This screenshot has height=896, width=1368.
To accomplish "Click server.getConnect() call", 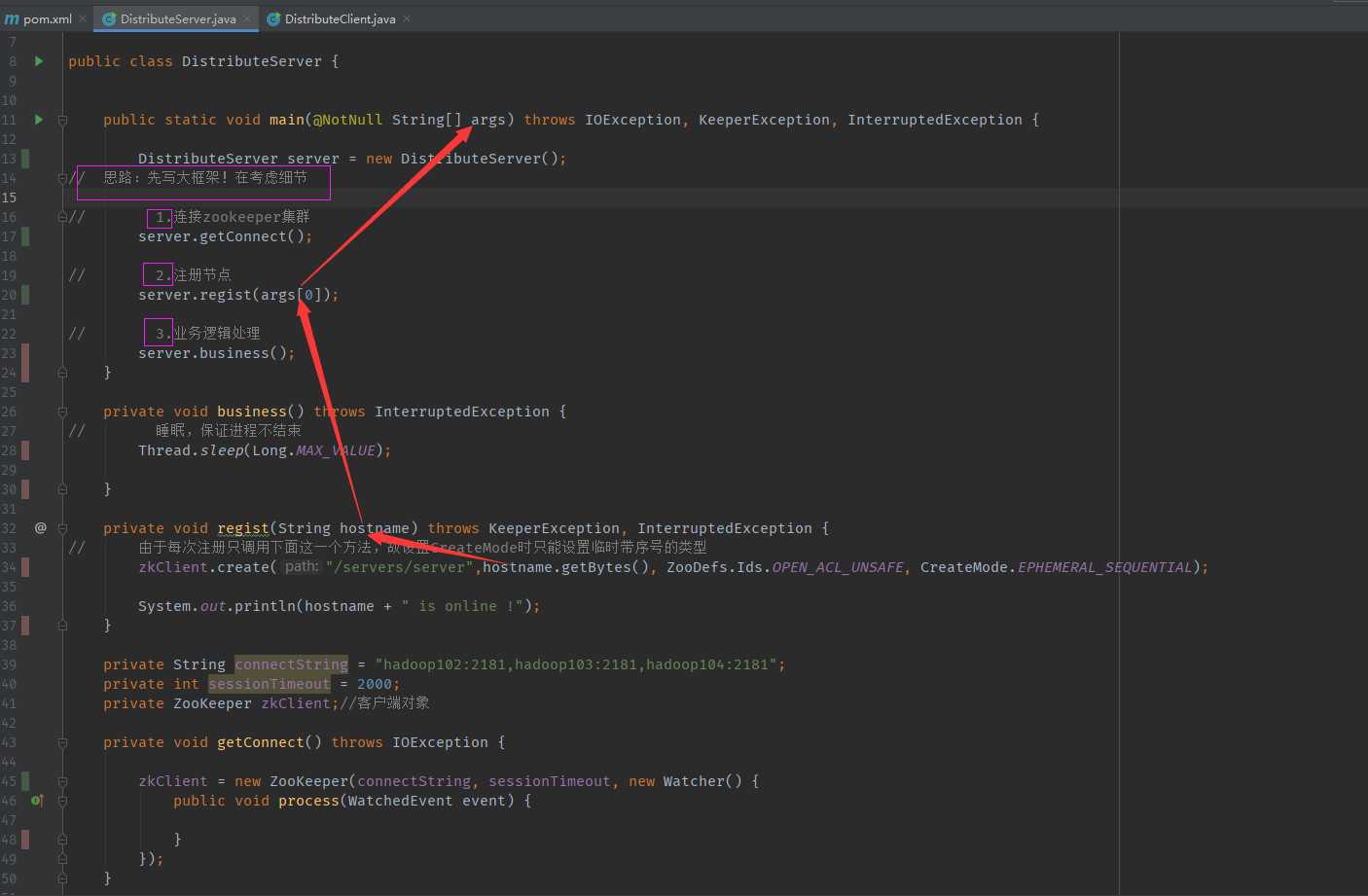I will click(225, 235).
